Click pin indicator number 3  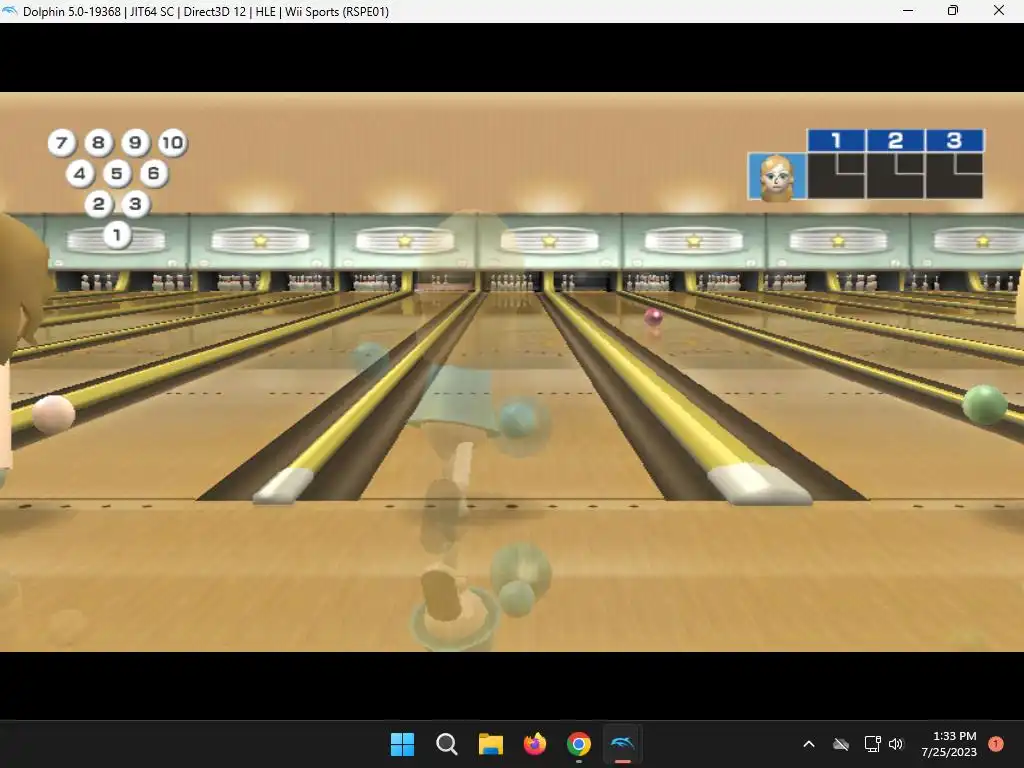[x=135, y=204]
